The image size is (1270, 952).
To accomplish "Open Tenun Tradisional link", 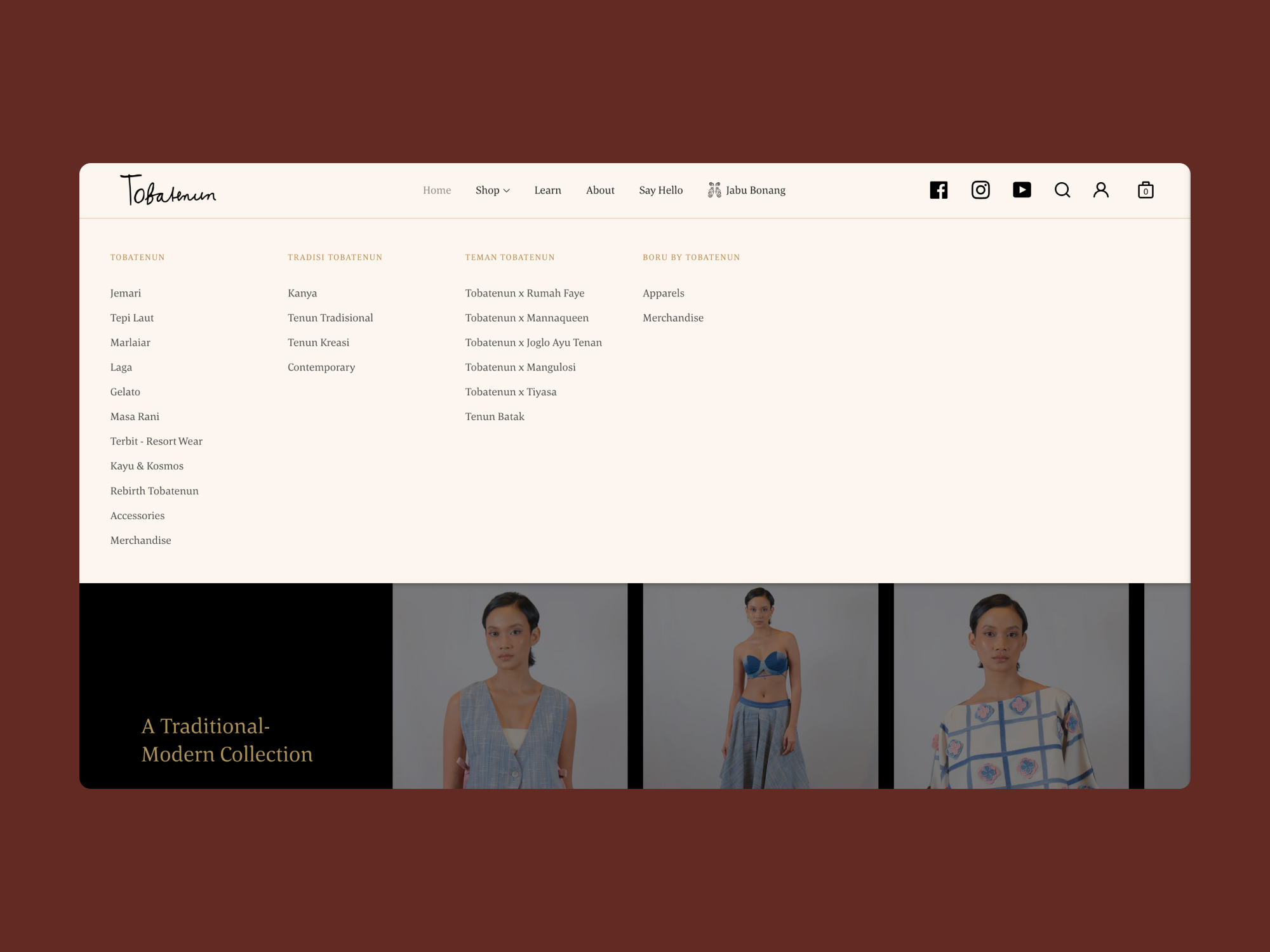I will (x=330, y=318).
